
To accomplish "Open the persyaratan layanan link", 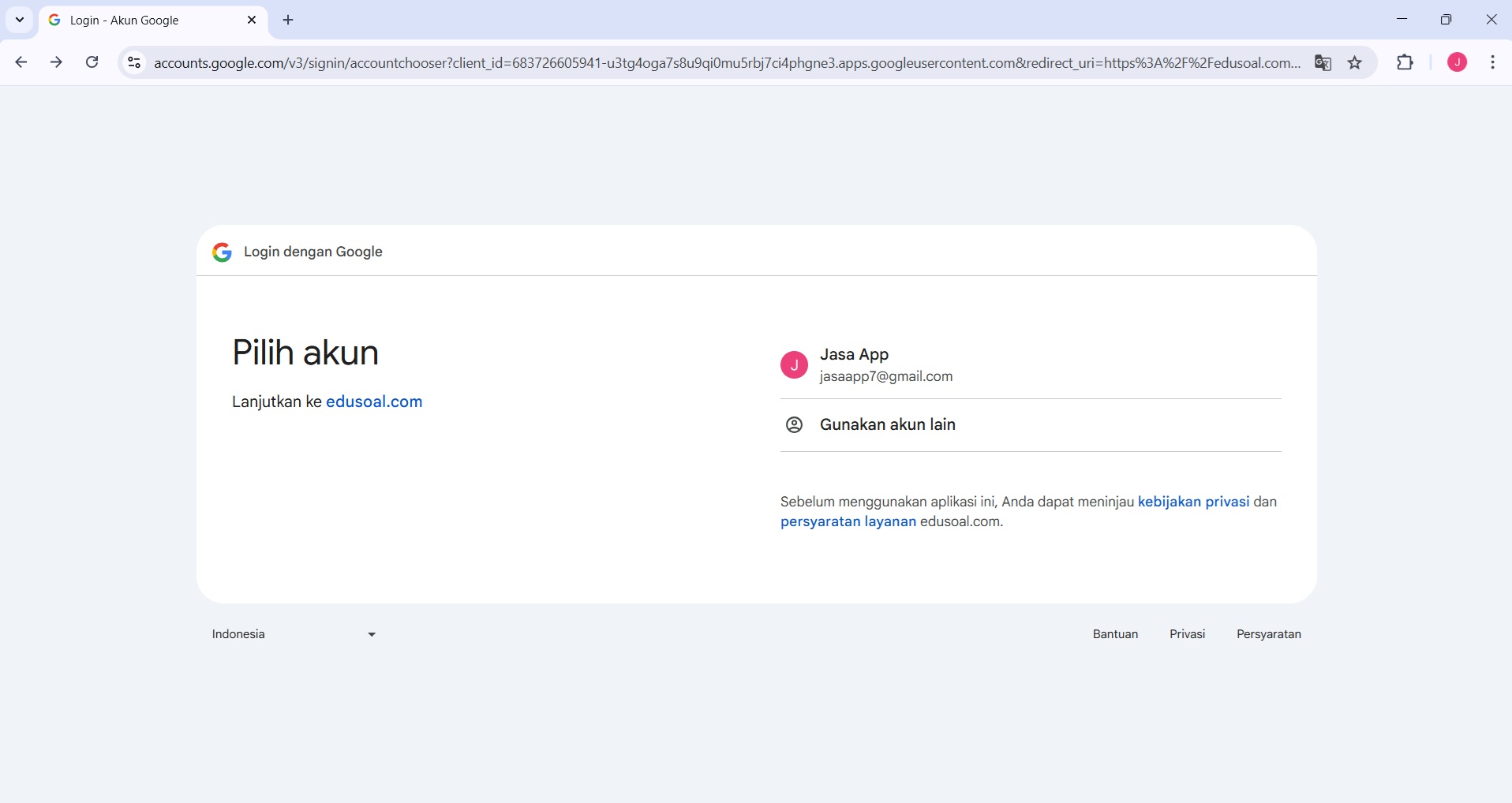I will [x=848, y=521].
